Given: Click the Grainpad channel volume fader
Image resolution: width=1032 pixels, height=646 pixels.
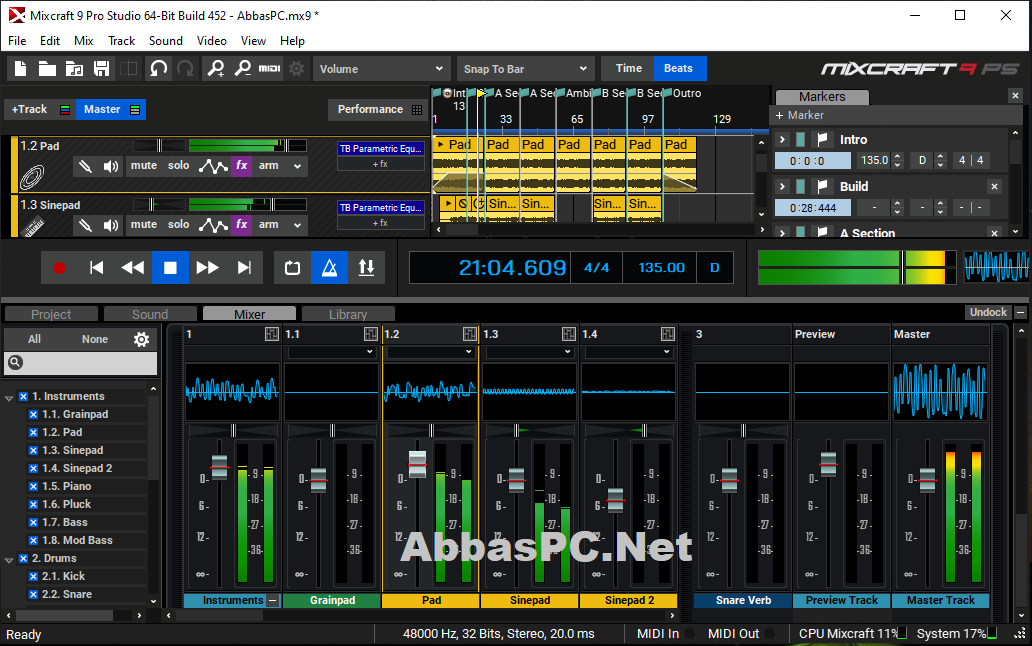Looking at the screenshot, I should (x=319, y=480).
